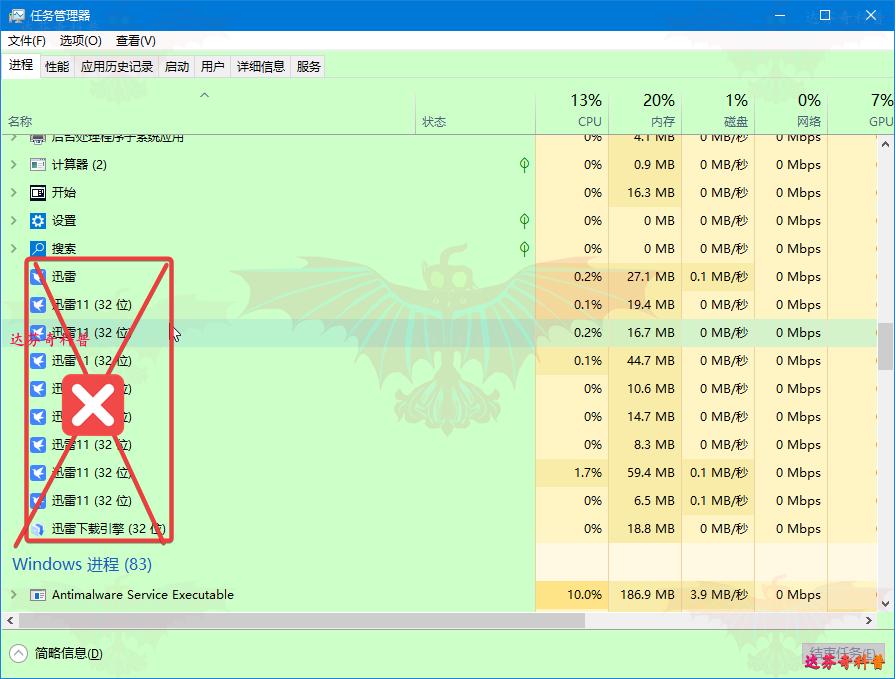
Task: Click the 迅雷下载引擎 engine icon
Action: (37, 529)
